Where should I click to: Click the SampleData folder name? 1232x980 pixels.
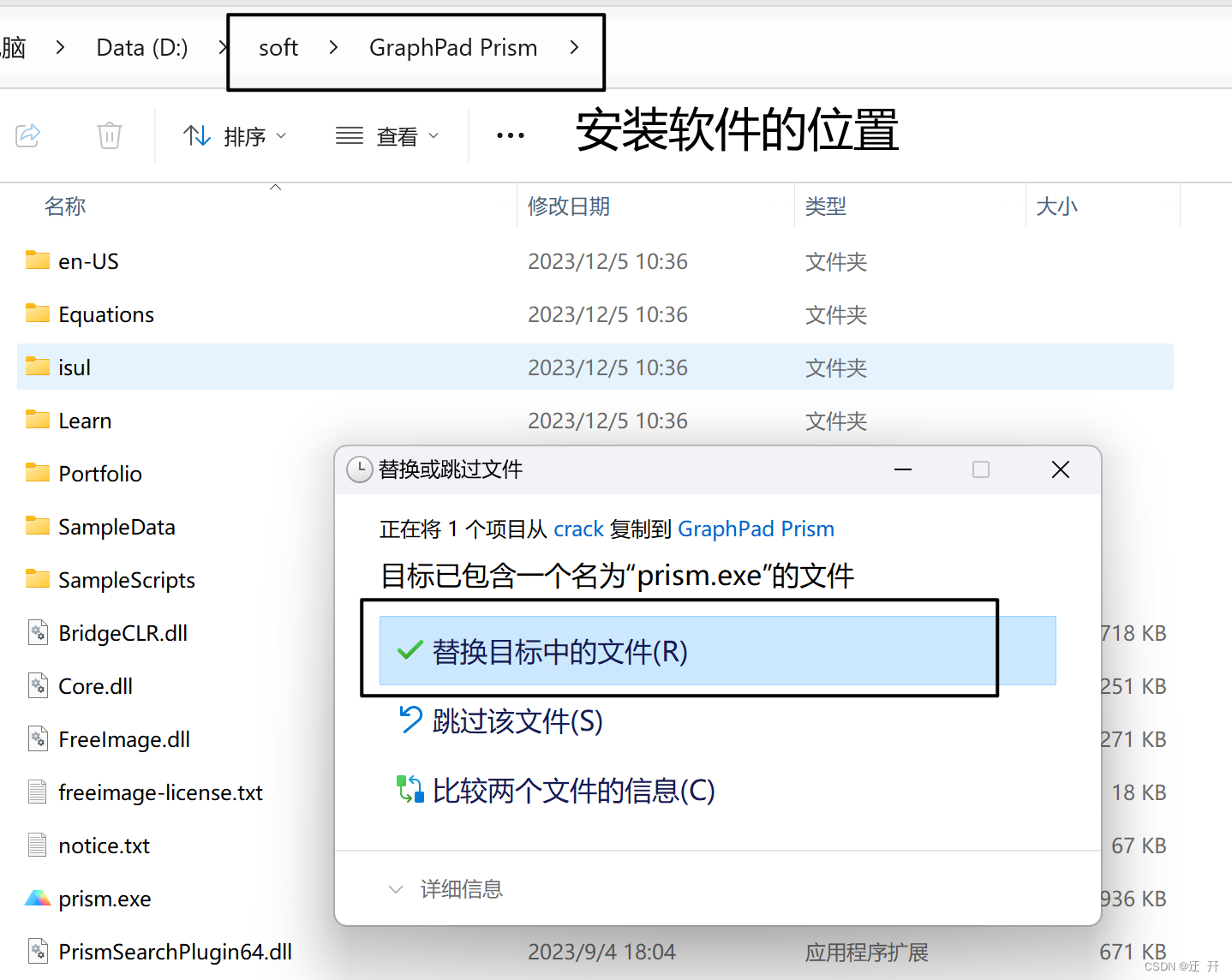[x=117, y=527]
